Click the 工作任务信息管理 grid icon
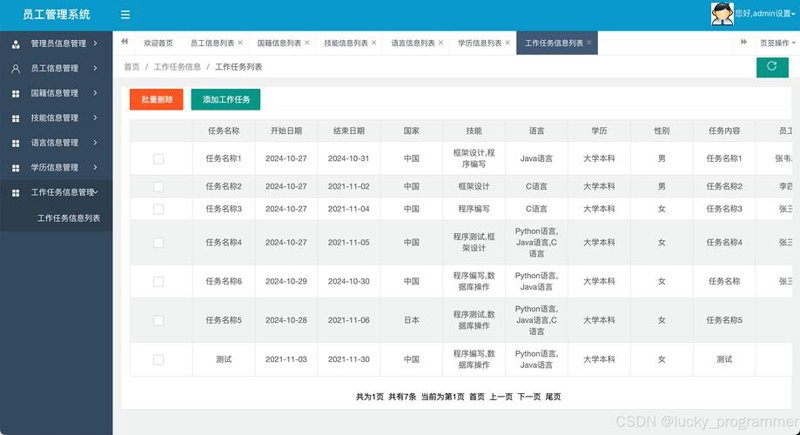The height and width of the screenshot is (435, 800). 16,193
